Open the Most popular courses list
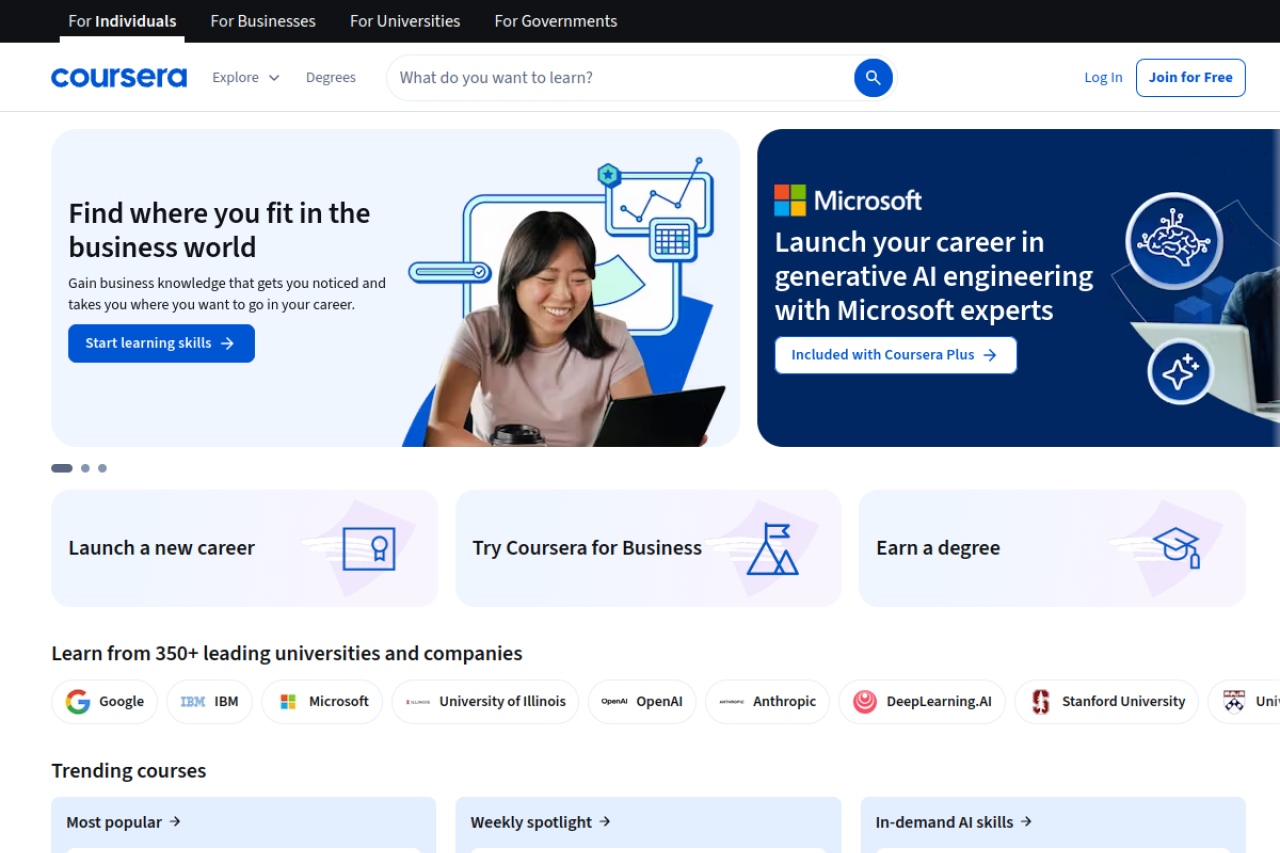1280x853 pixels. [122, 821]
